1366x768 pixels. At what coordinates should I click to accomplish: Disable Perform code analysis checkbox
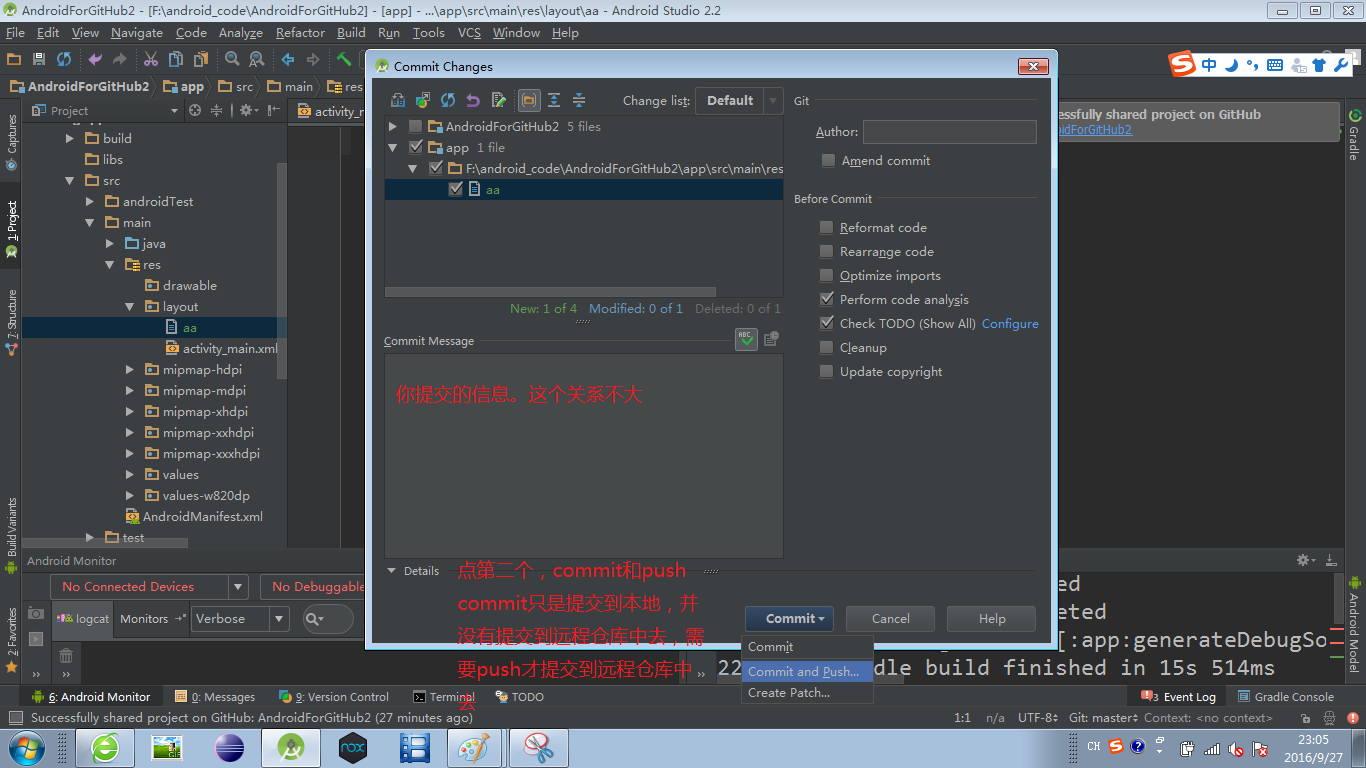pyautogui.click(x=826, y=299)
